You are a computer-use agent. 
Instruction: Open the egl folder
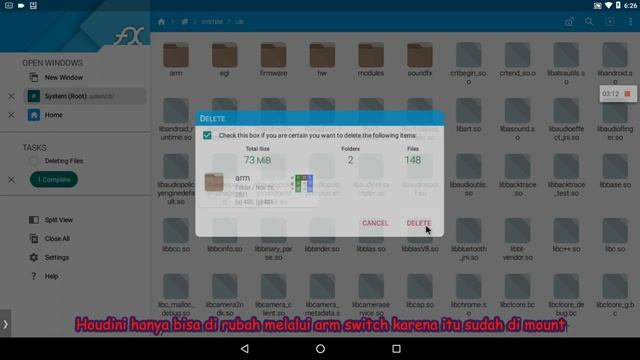pos(224,60)
